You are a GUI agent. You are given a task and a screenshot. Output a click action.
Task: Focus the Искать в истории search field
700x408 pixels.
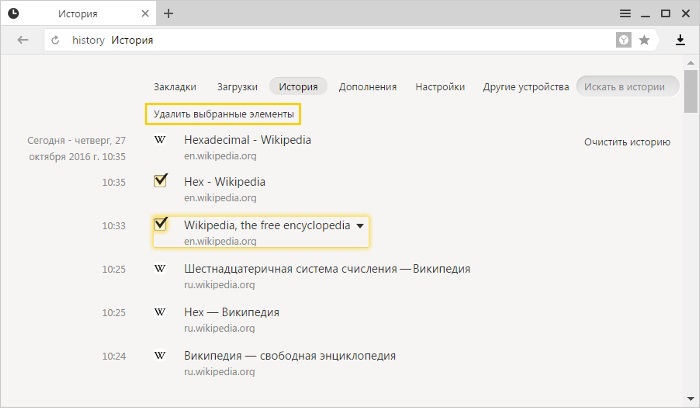(x=628, y=87)
